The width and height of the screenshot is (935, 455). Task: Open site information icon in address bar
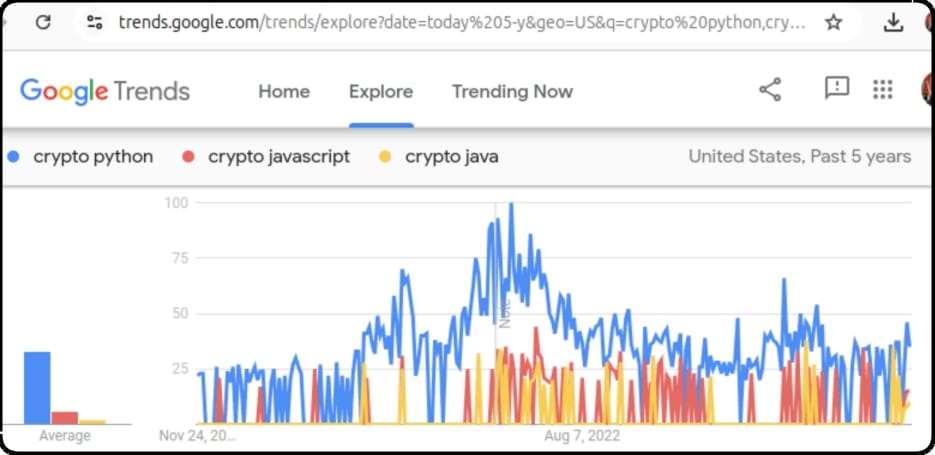(94, 23)
